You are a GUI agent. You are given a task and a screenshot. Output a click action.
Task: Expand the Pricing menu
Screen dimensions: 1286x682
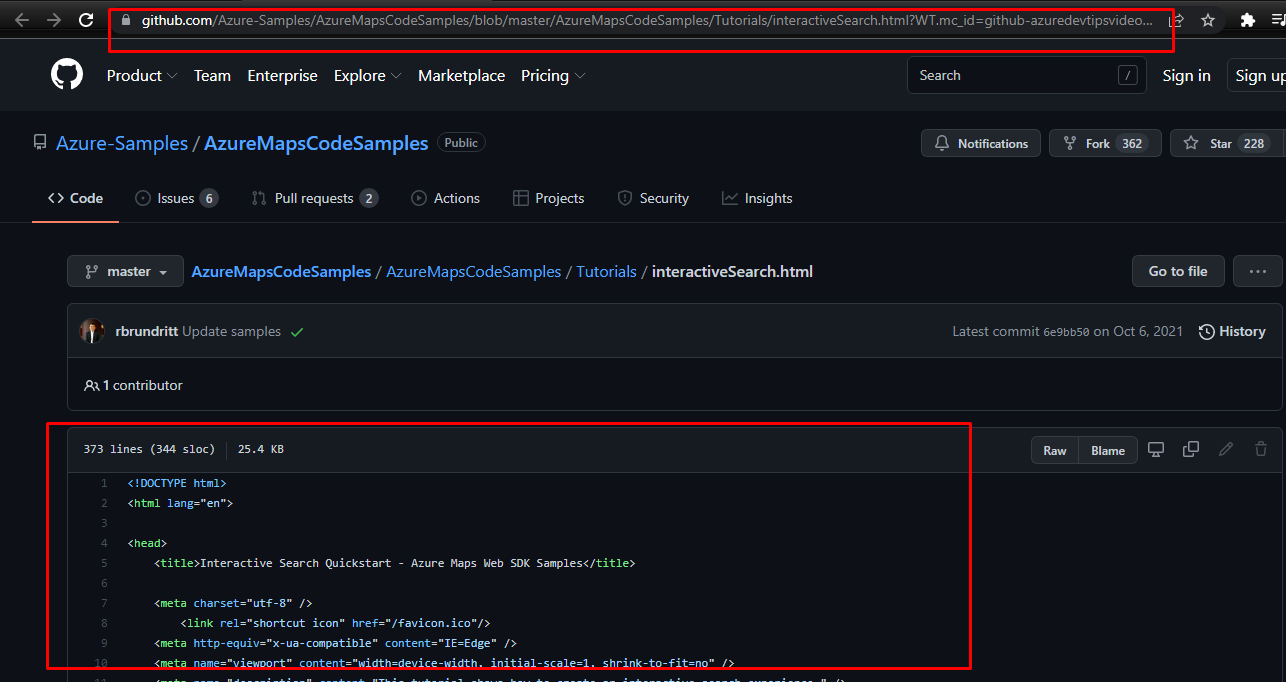(553, 76)
